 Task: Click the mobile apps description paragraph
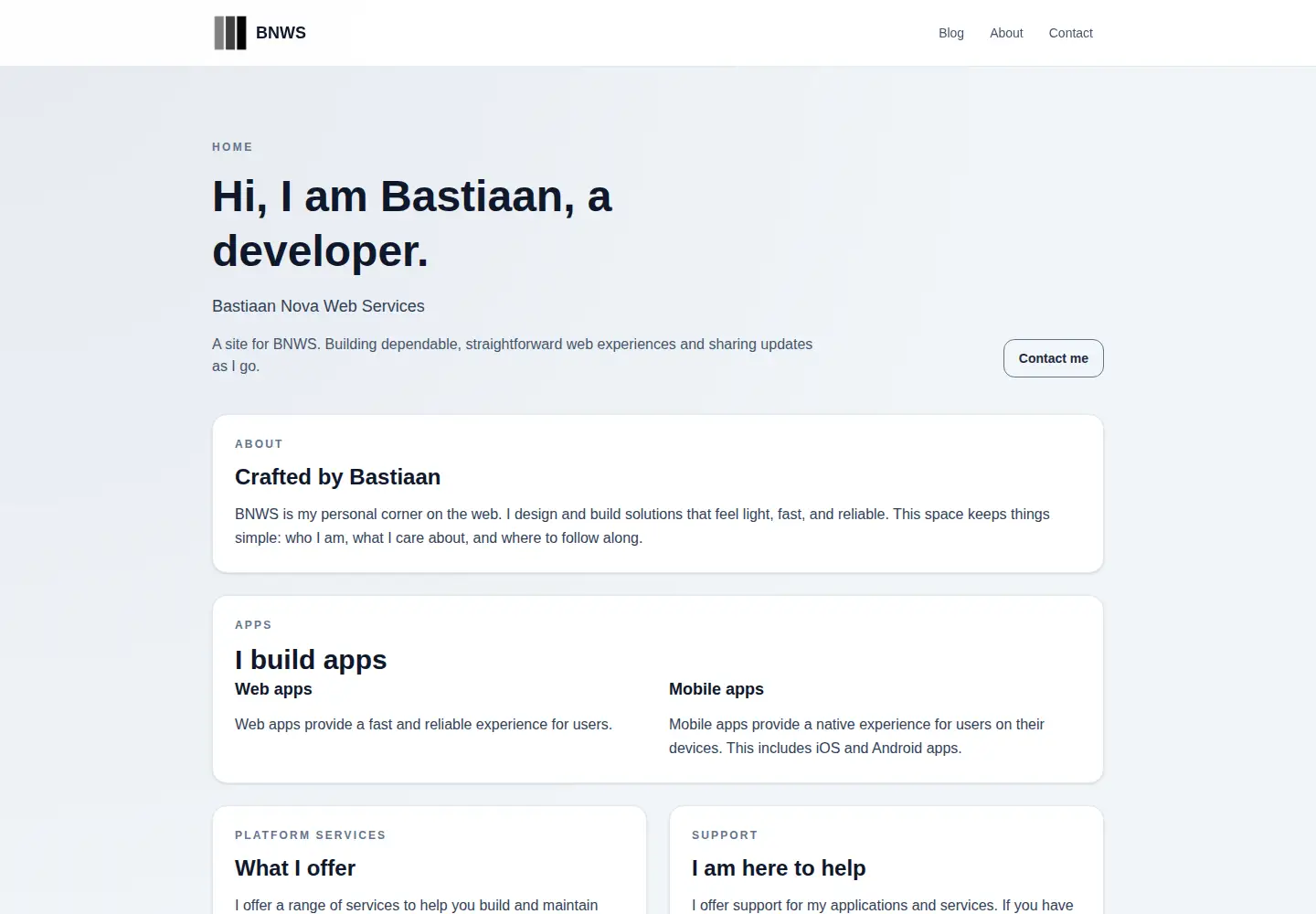pos(856,736)
